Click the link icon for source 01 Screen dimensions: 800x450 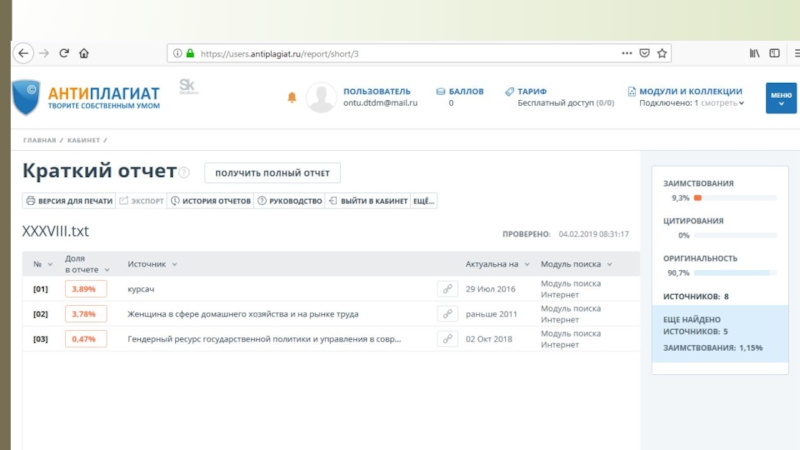[447, 289]
